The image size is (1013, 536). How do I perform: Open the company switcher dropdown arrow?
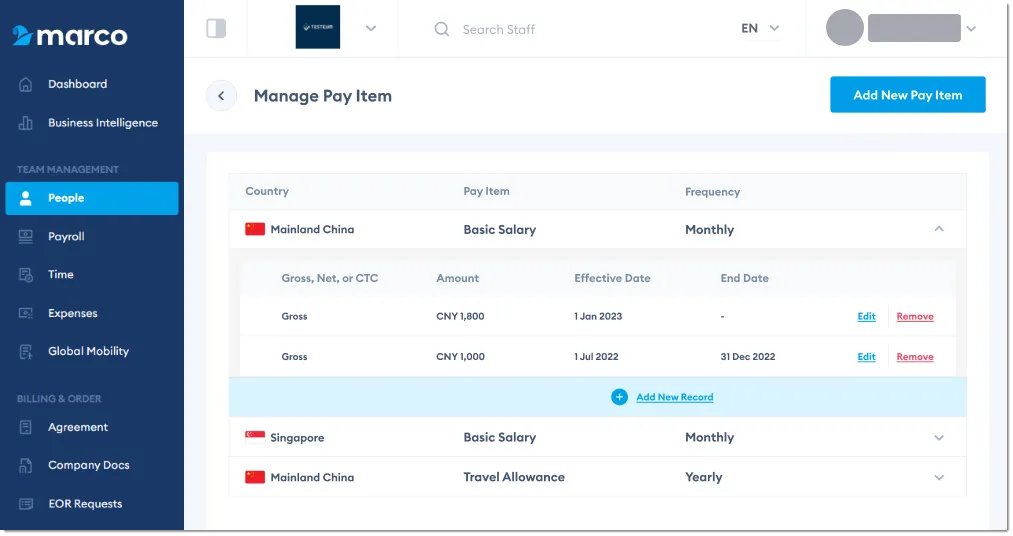click(x=371, y=28)
